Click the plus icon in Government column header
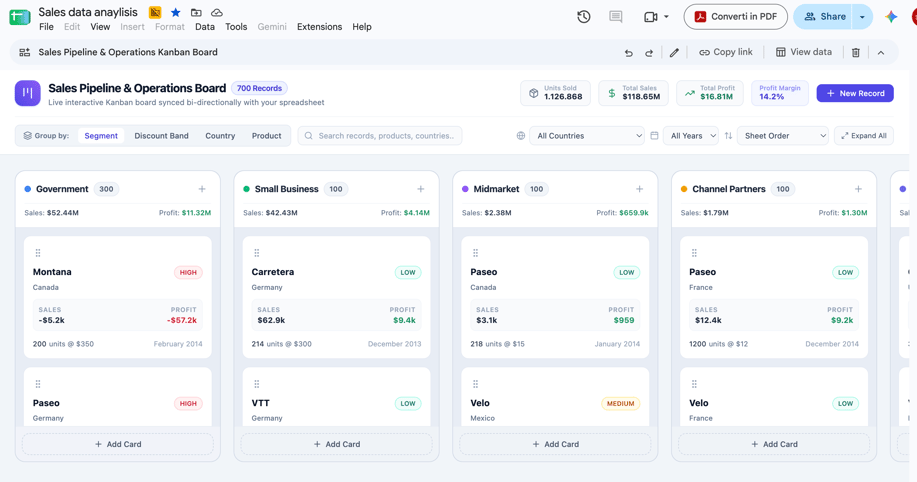Viewport: 917px width, 482px height. (202, 189)
